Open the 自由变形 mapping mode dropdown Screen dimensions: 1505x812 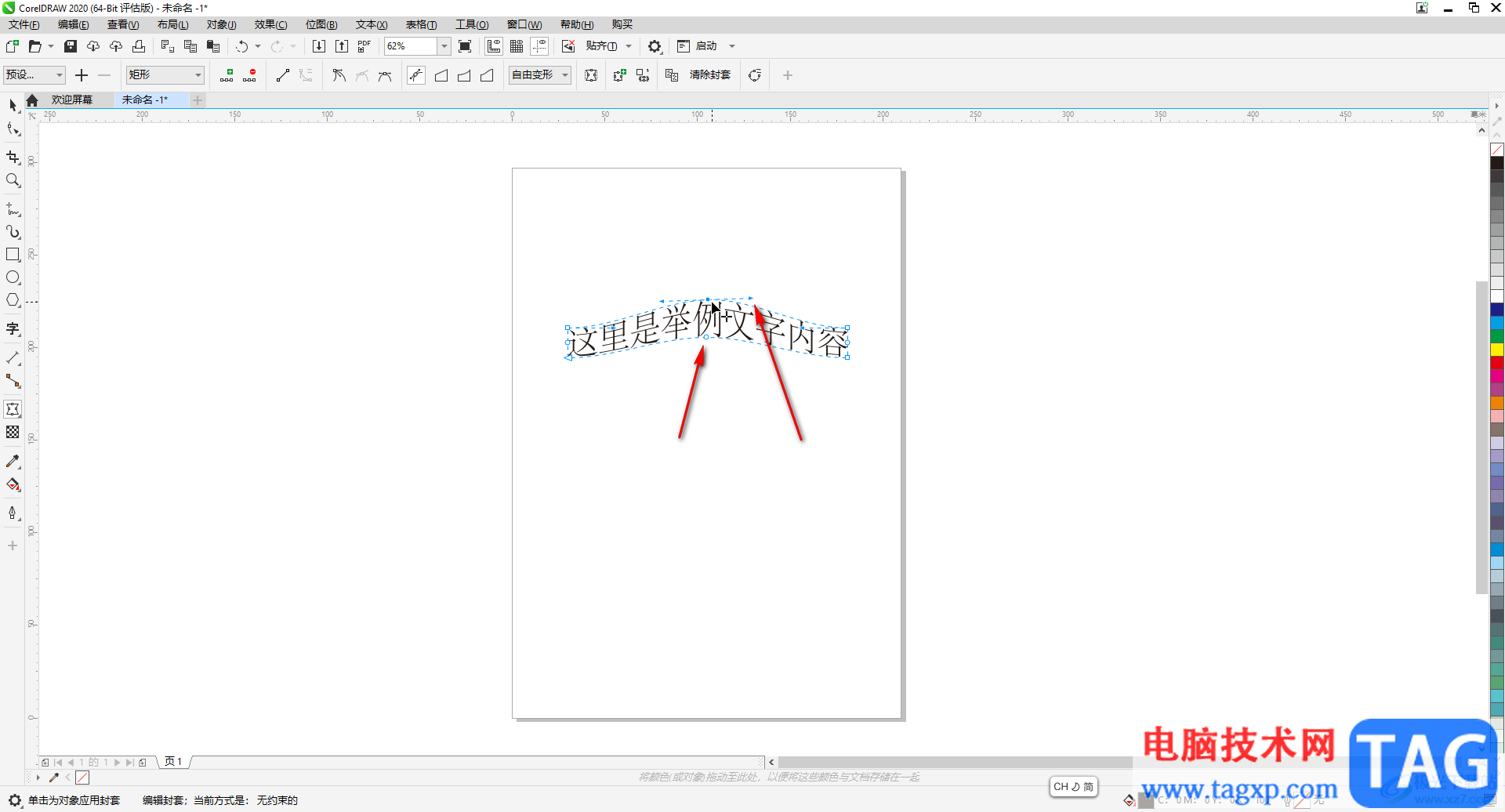[x=540, y=75]
